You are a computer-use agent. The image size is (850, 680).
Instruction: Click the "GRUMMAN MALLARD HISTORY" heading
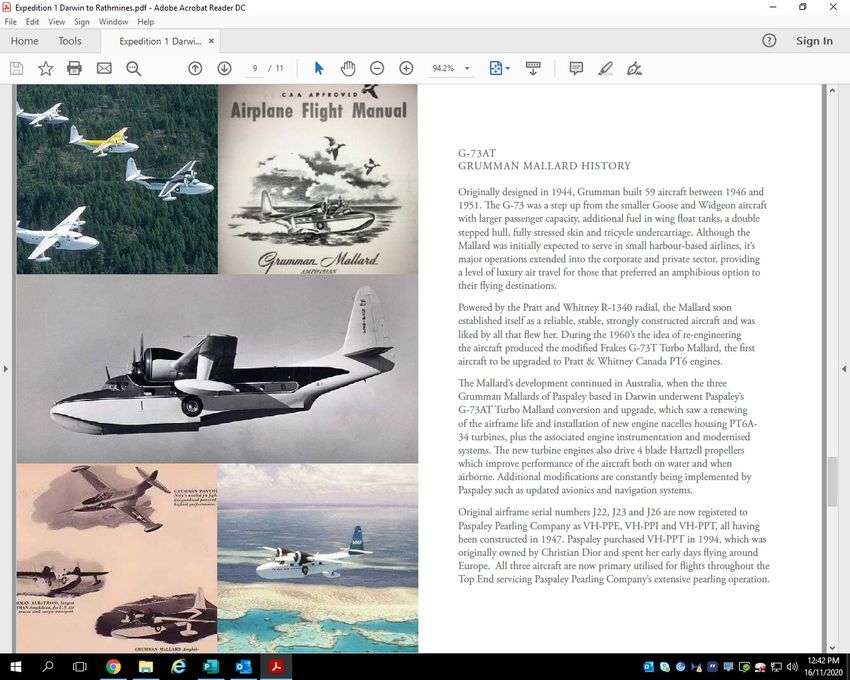click(544, 166)
